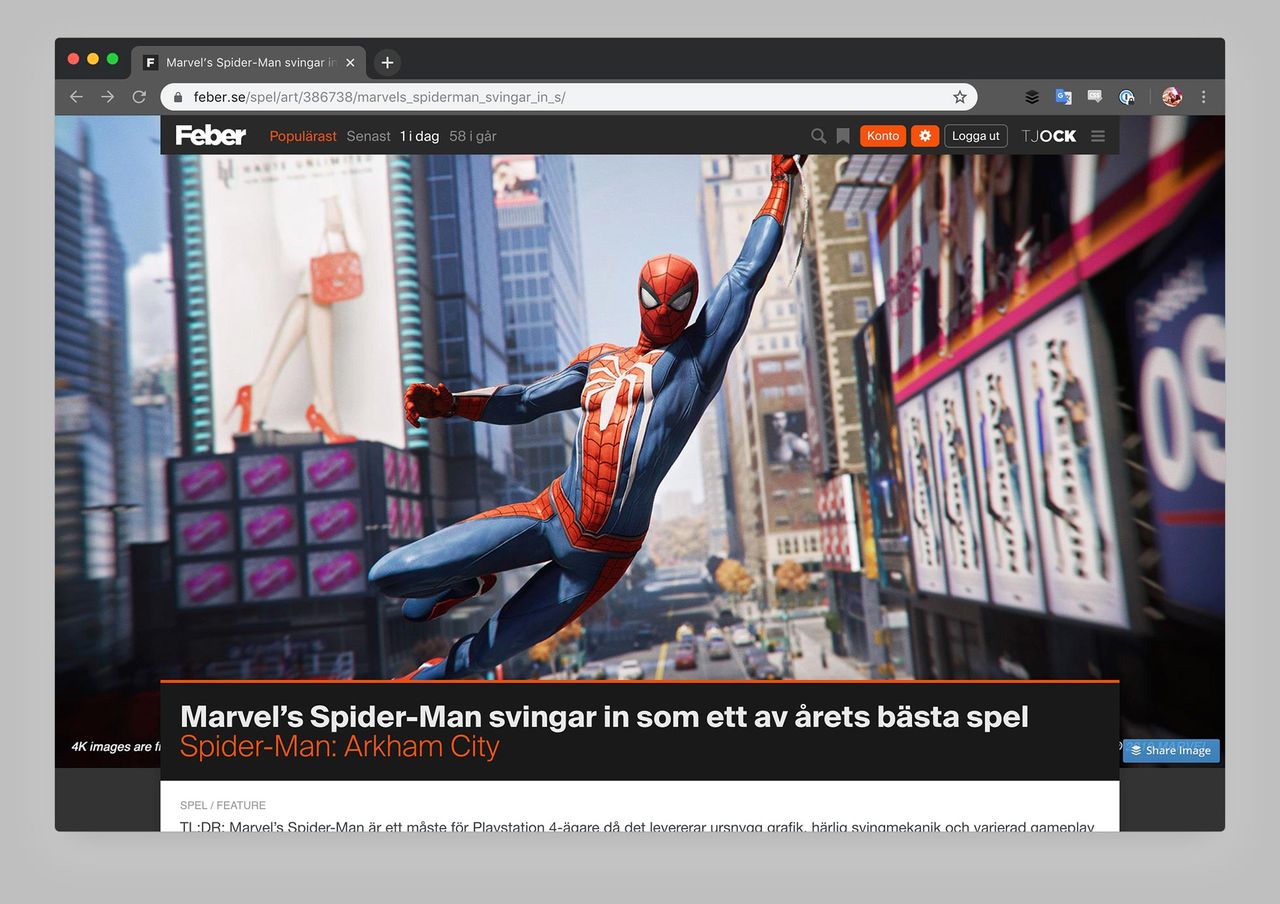Screen dimensions: 1280x904
Task: Open Feber site search
Action: [x=818, y=136]
